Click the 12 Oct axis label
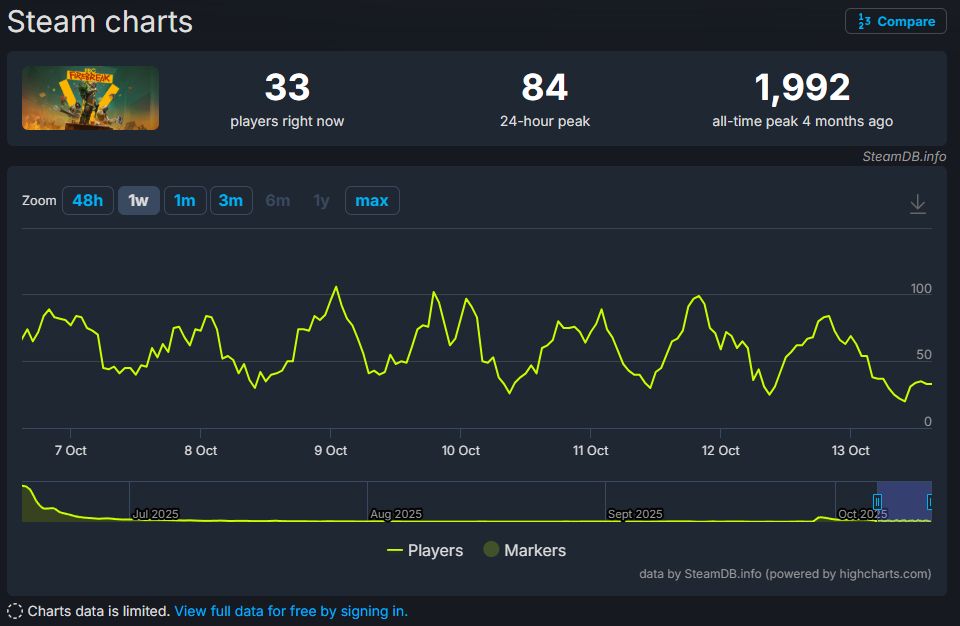 [x=721, y=450]
